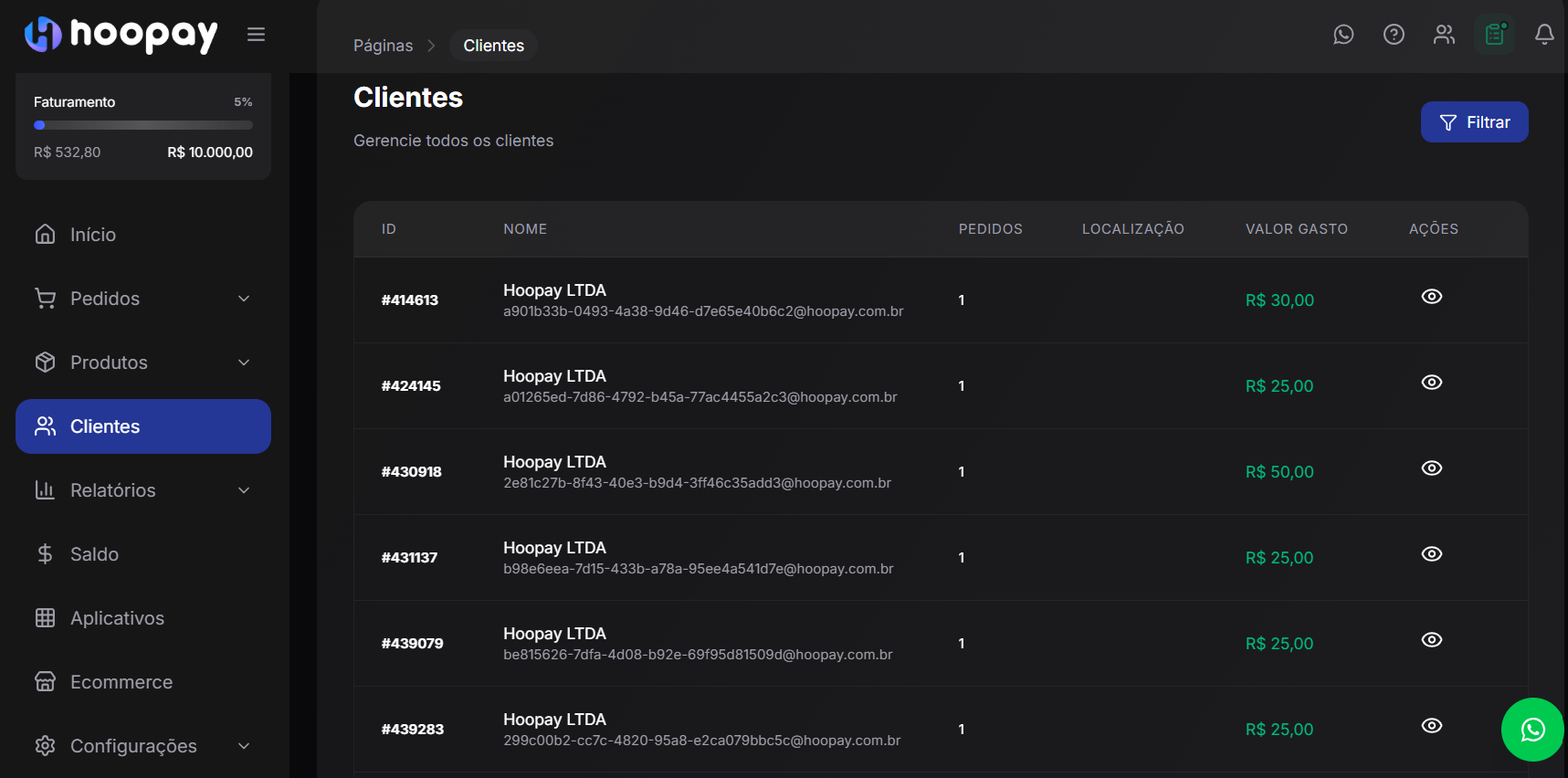This screenshot has width=1568, height=778.
Task: Click the funnel icon on Filtrar
Action: 1448,122
